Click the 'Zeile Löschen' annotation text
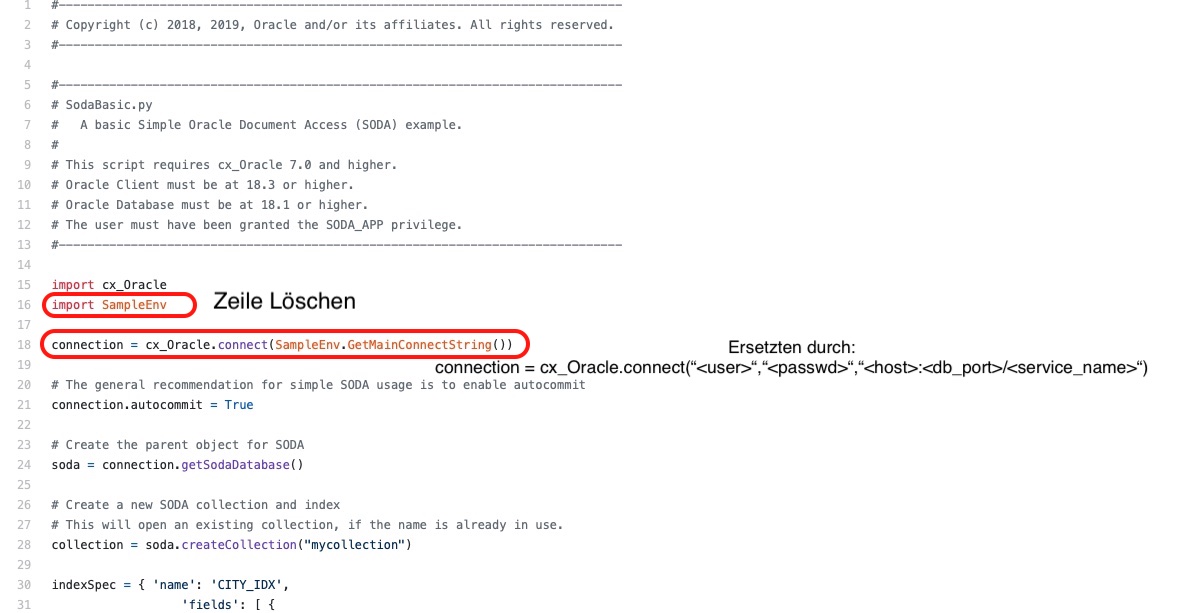Screen dimensions: 1187x613 (285, 301)
